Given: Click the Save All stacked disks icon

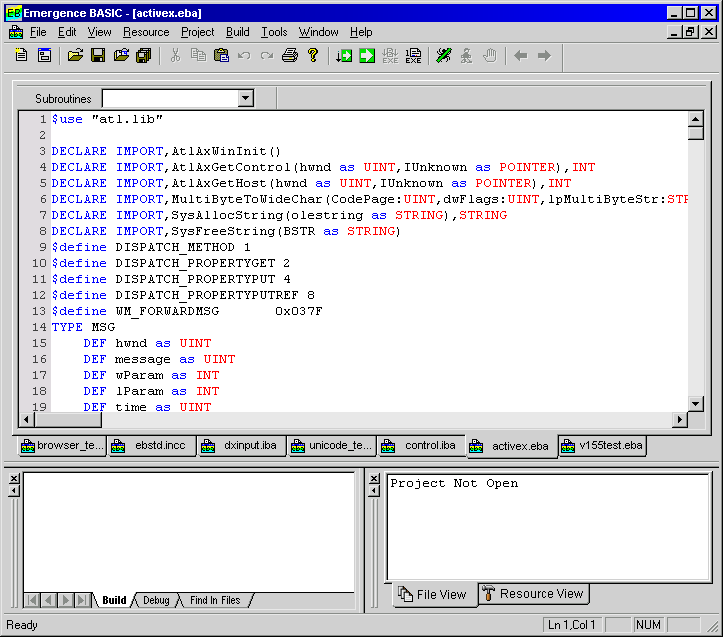Looking at the screenshot, I should click(145, 56).
